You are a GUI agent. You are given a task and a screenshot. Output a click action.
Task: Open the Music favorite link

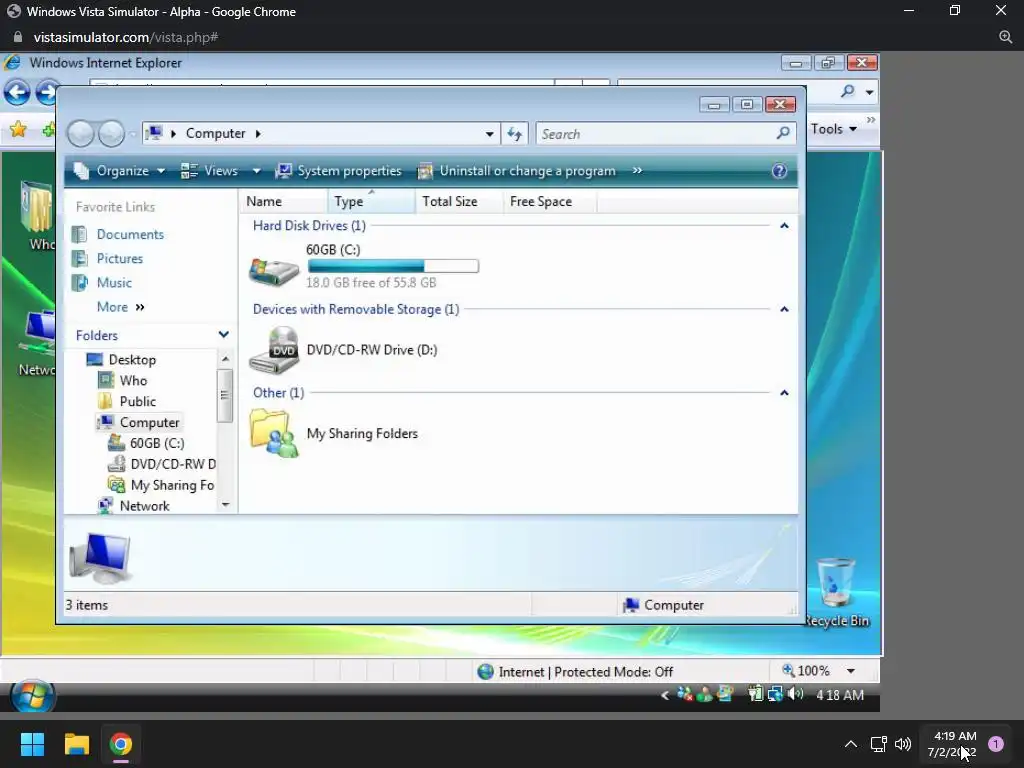click(114, 283)
